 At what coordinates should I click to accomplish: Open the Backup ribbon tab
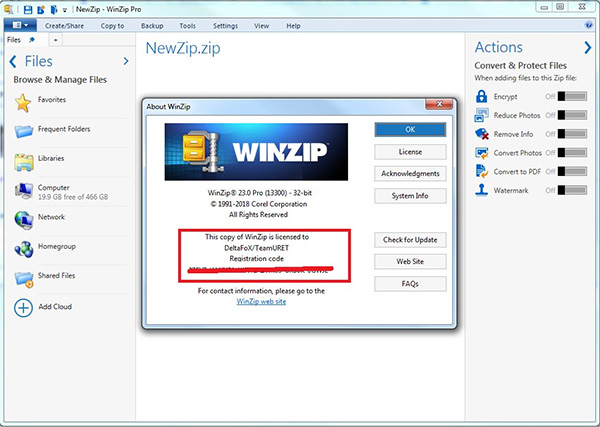pyautogui.click(x=152, y=26)
